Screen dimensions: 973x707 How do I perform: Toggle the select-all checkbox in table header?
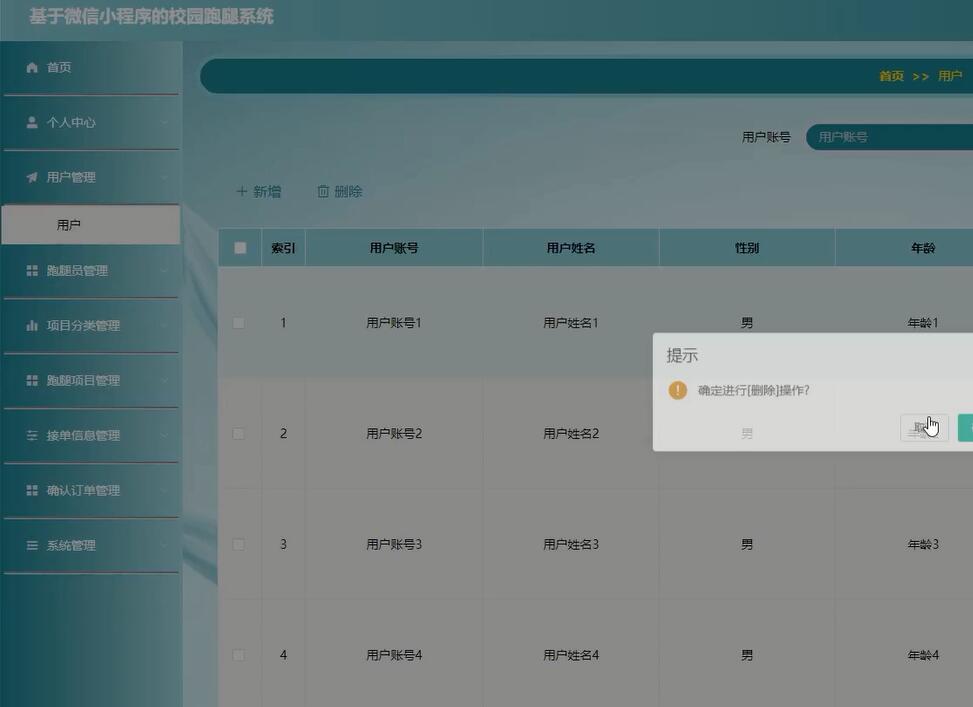238,247
